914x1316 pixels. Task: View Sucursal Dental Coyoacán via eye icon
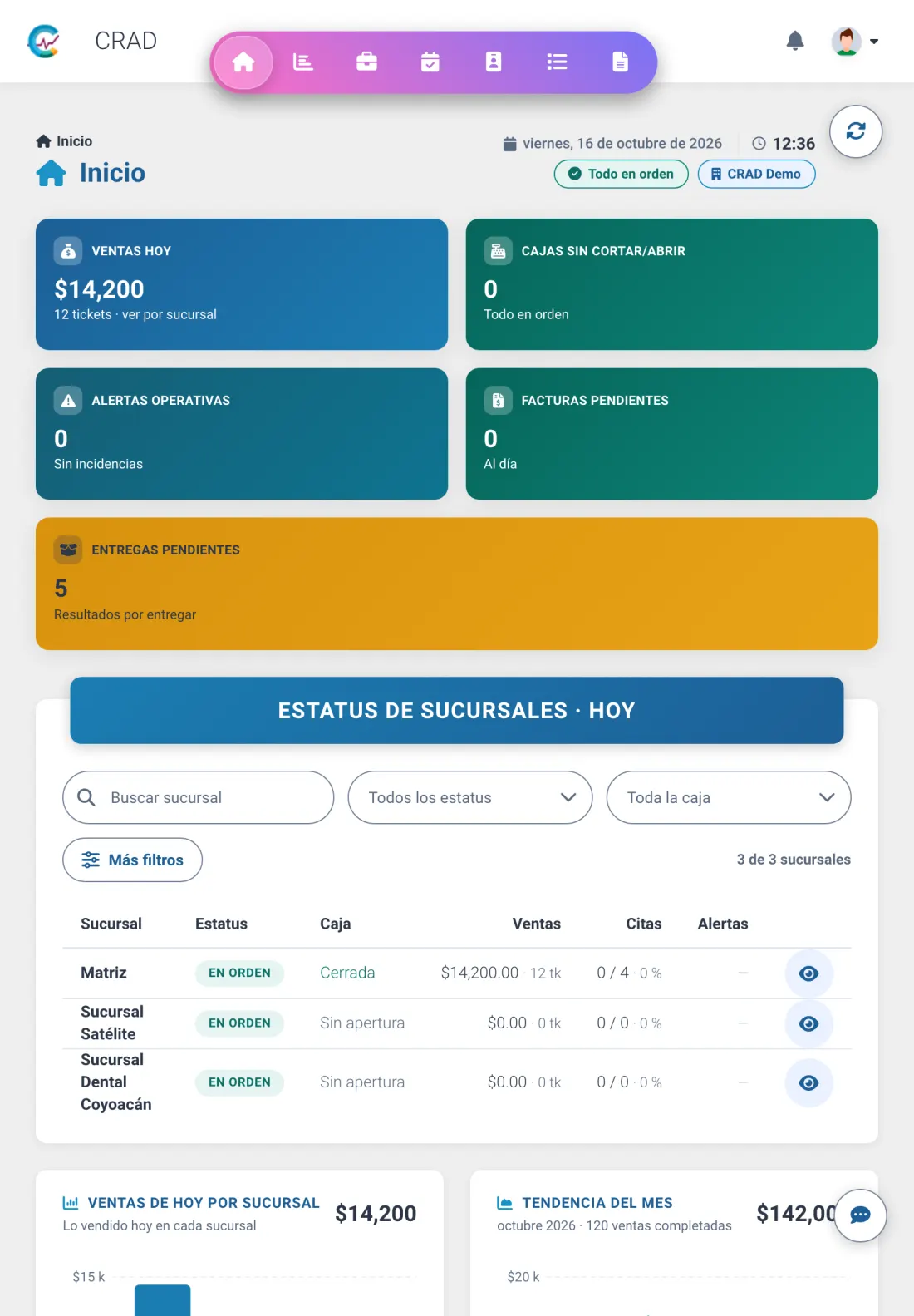coord(808,1082)
